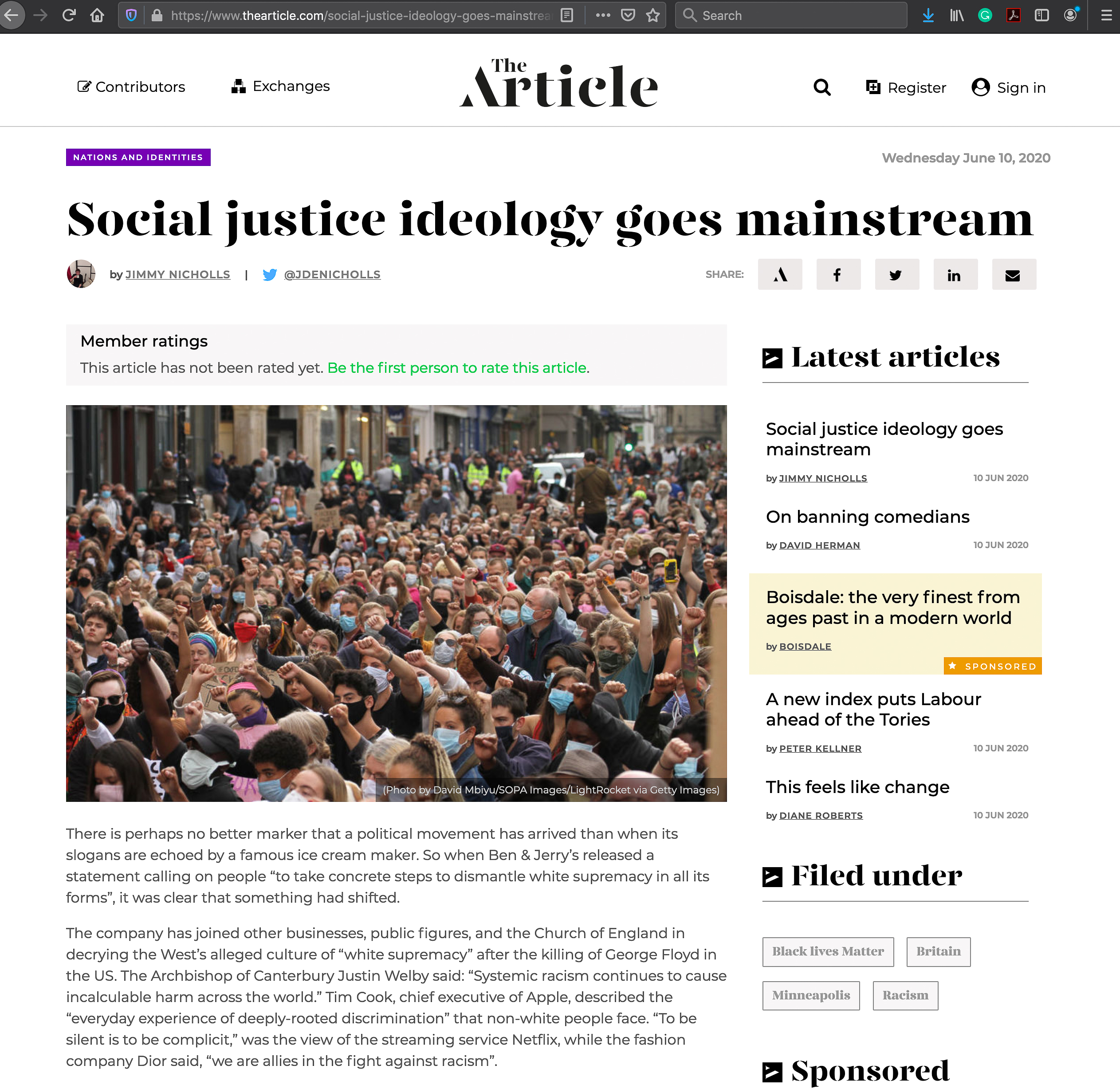Viewport: 1120px width, 1089px height.
Task: Click the Black lives Matter tag
Action: pyautogui.click(x=828, y=952)
